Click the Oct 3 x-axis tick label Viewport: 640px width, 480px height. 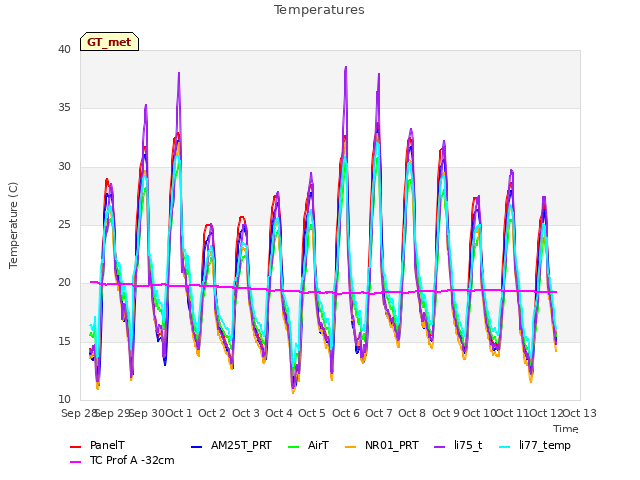246,413
